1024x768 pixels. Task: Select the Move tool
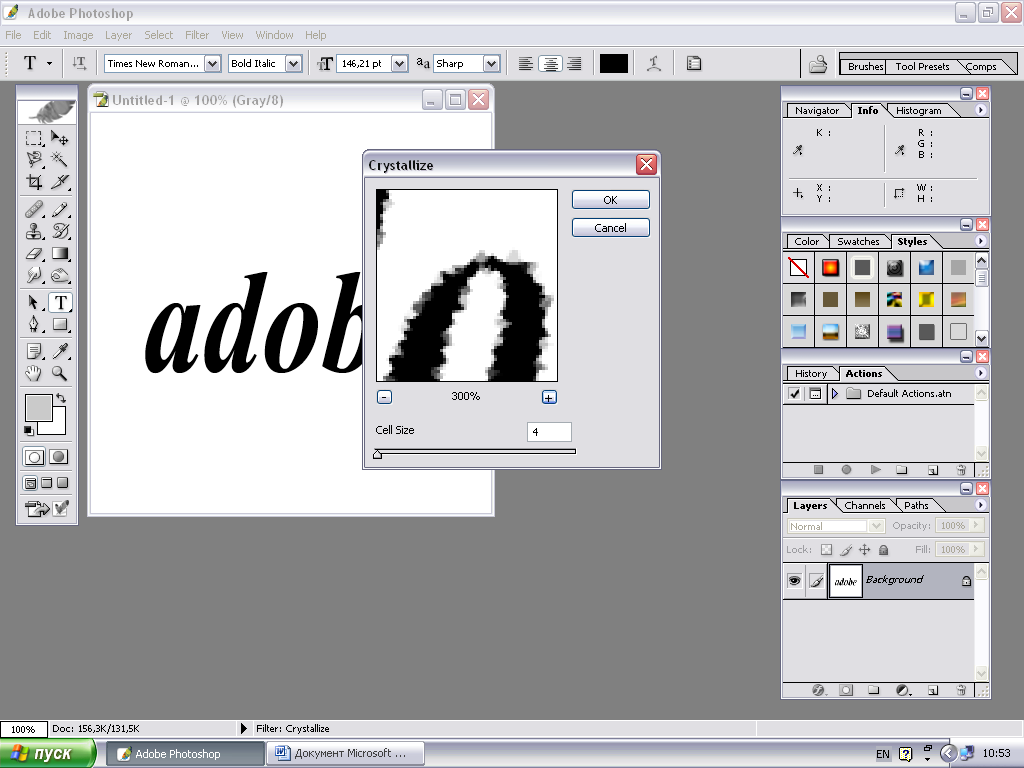click(x=59, y=138)
